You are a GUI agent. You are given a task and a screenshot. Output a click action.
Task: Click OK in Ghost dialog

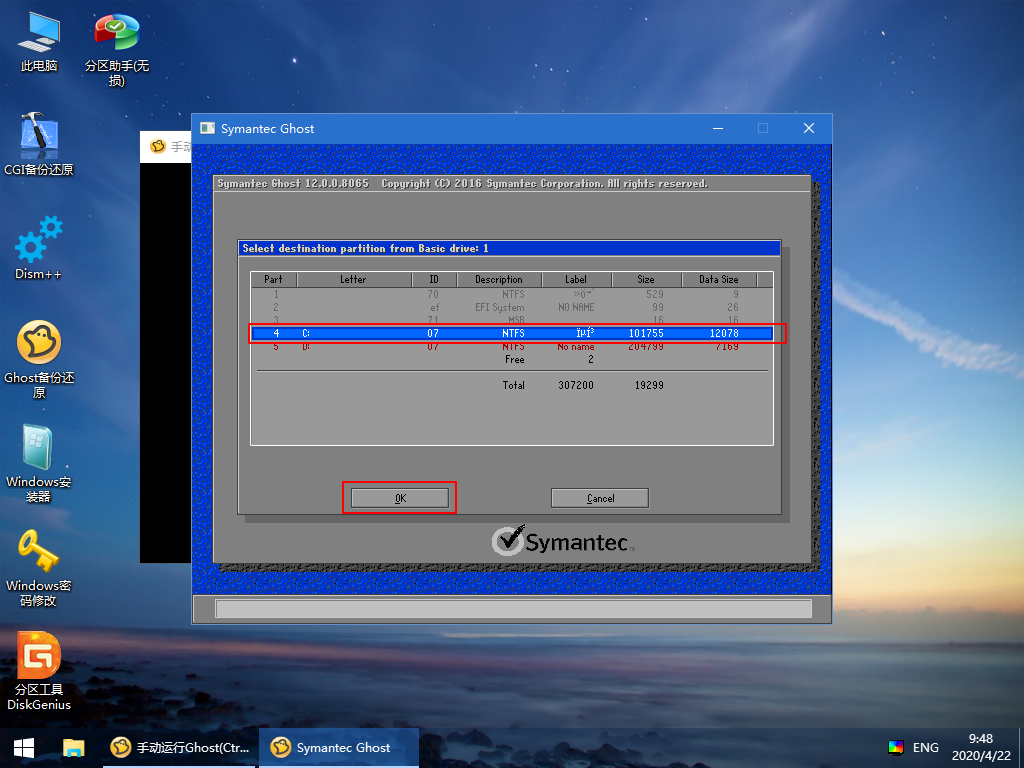click(x=400, y=498)
